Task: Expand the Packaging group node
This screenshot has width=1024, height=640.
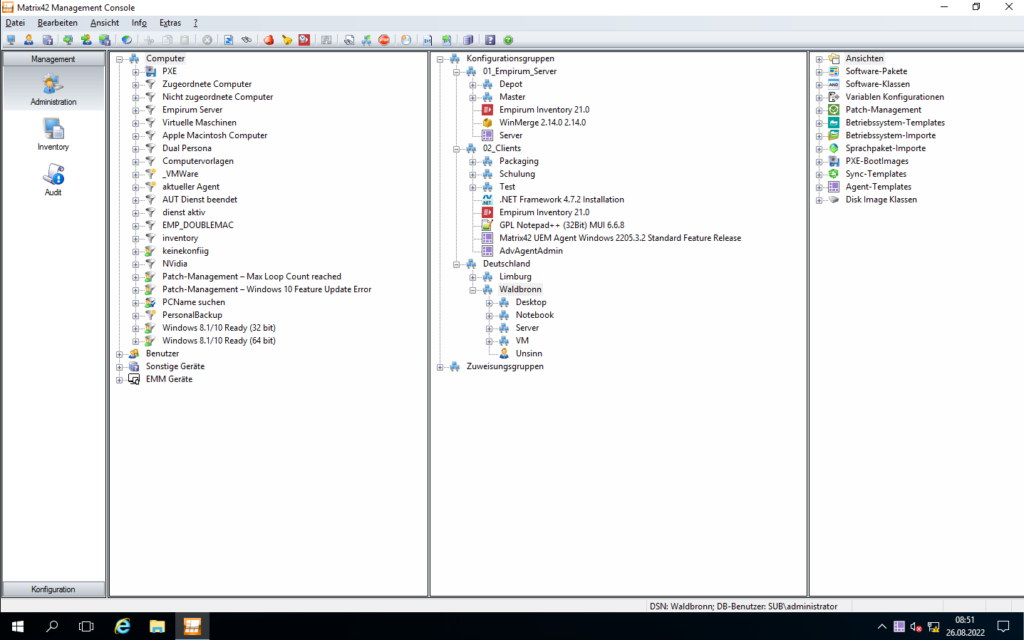Action: click(473, 161)
